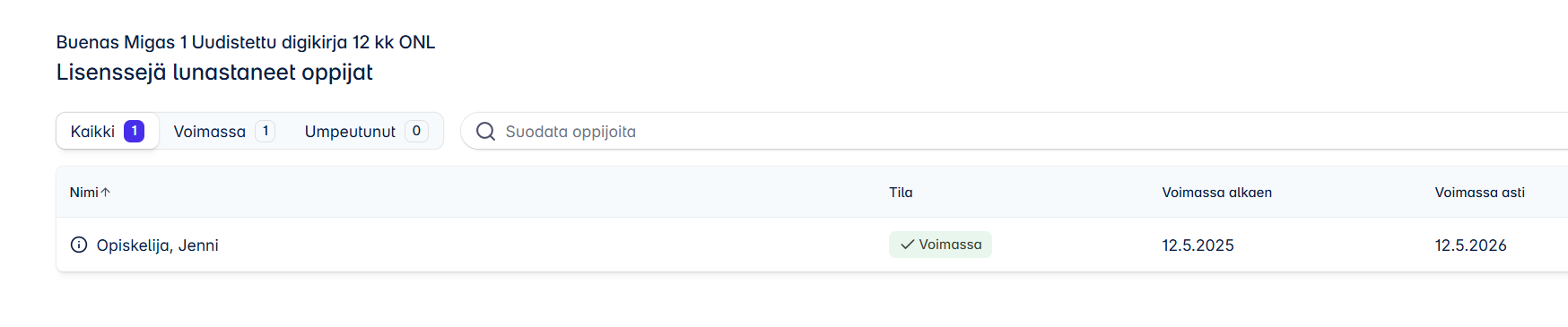1568x327 pixels.
Task: Open the Umpeutunut tab
Action: click(x=366, y=131)
